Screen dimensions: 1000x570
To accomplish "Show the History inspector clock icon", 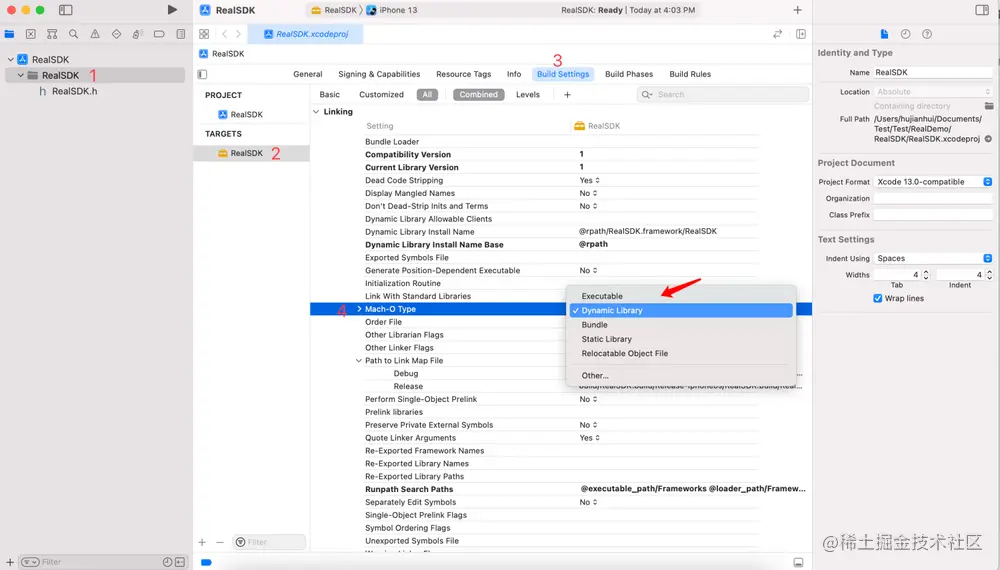I will [906, 34].
